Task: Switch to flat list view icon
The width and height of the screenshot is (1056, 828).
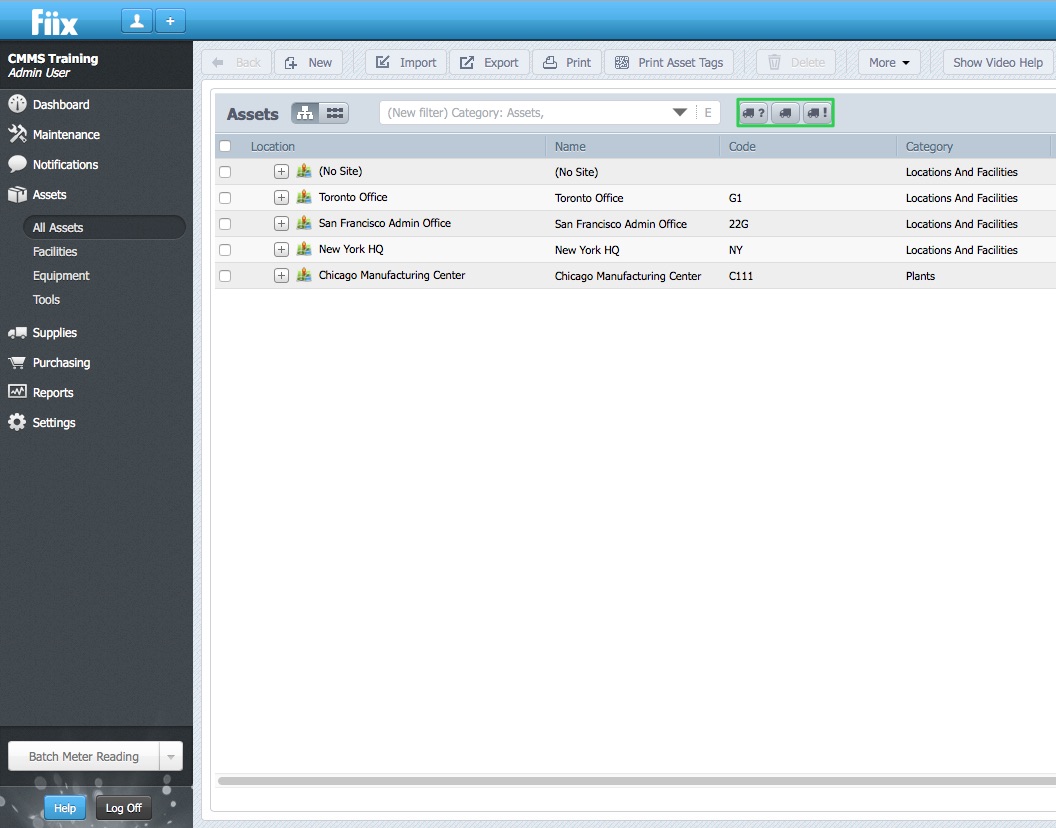Action: tap(335, 113)
